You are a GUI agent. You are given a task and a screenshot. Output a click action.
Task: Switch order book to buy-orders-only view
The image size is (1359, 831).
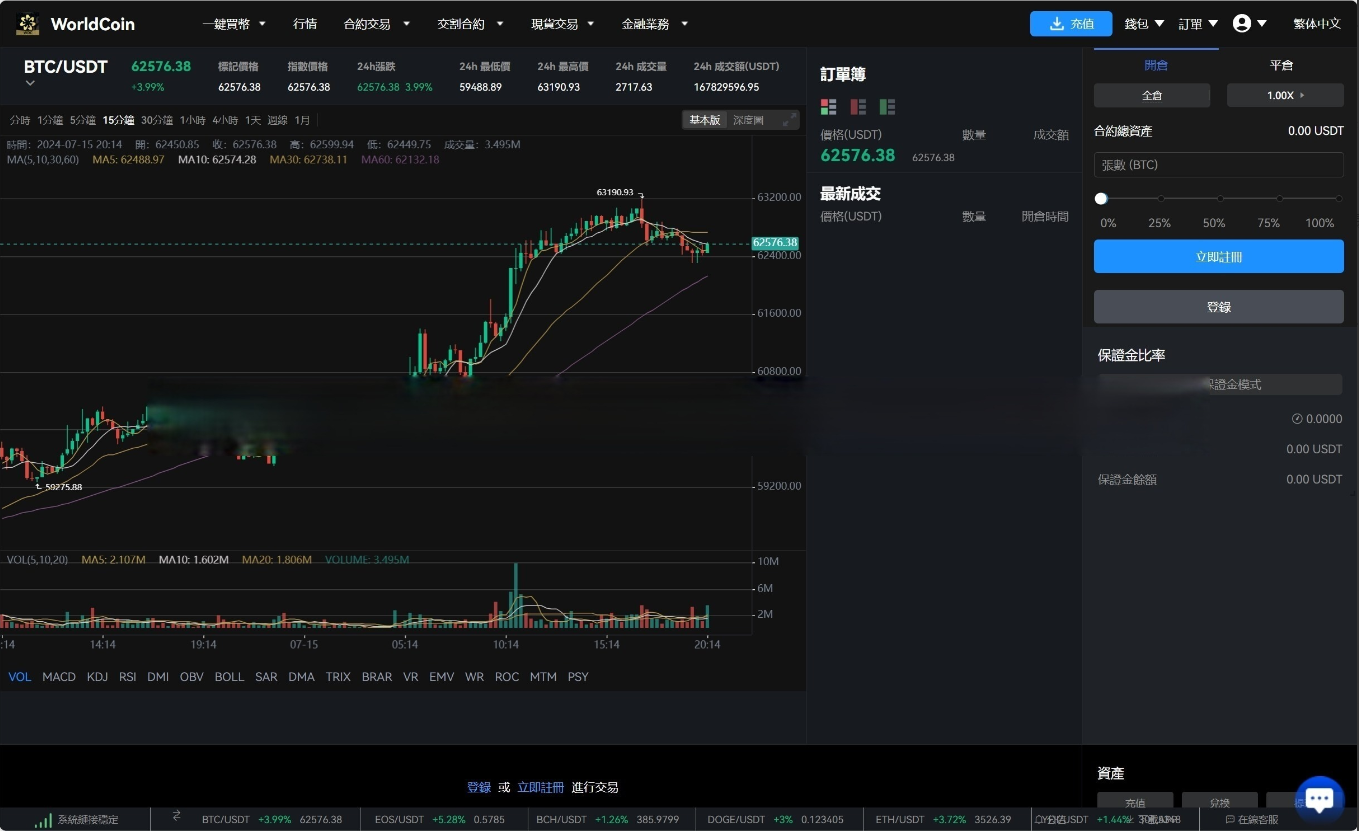(x=887, y=106)
